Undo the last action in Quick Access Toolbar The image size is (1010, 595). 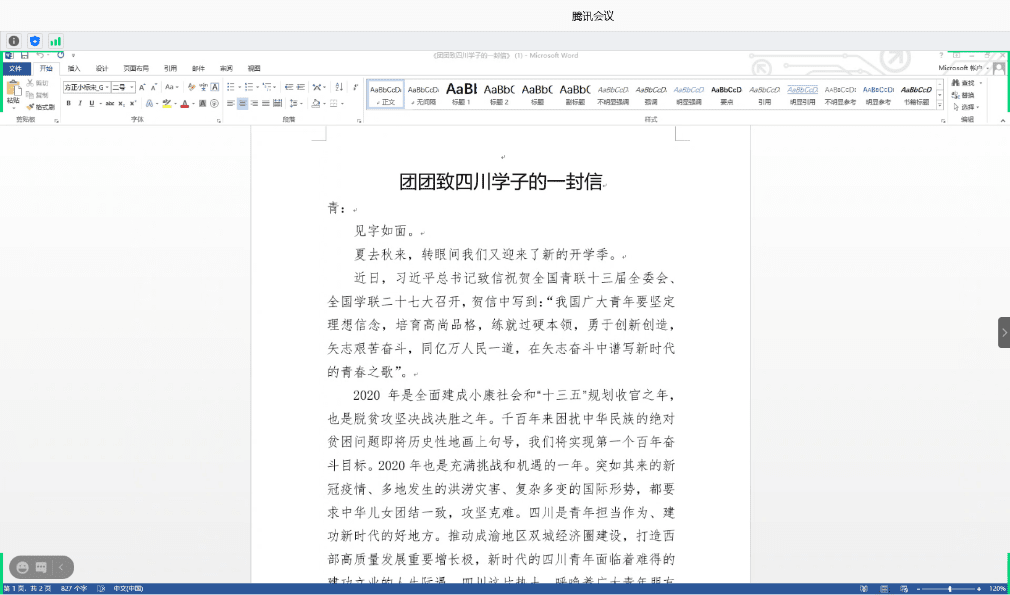tap(41, 55)
